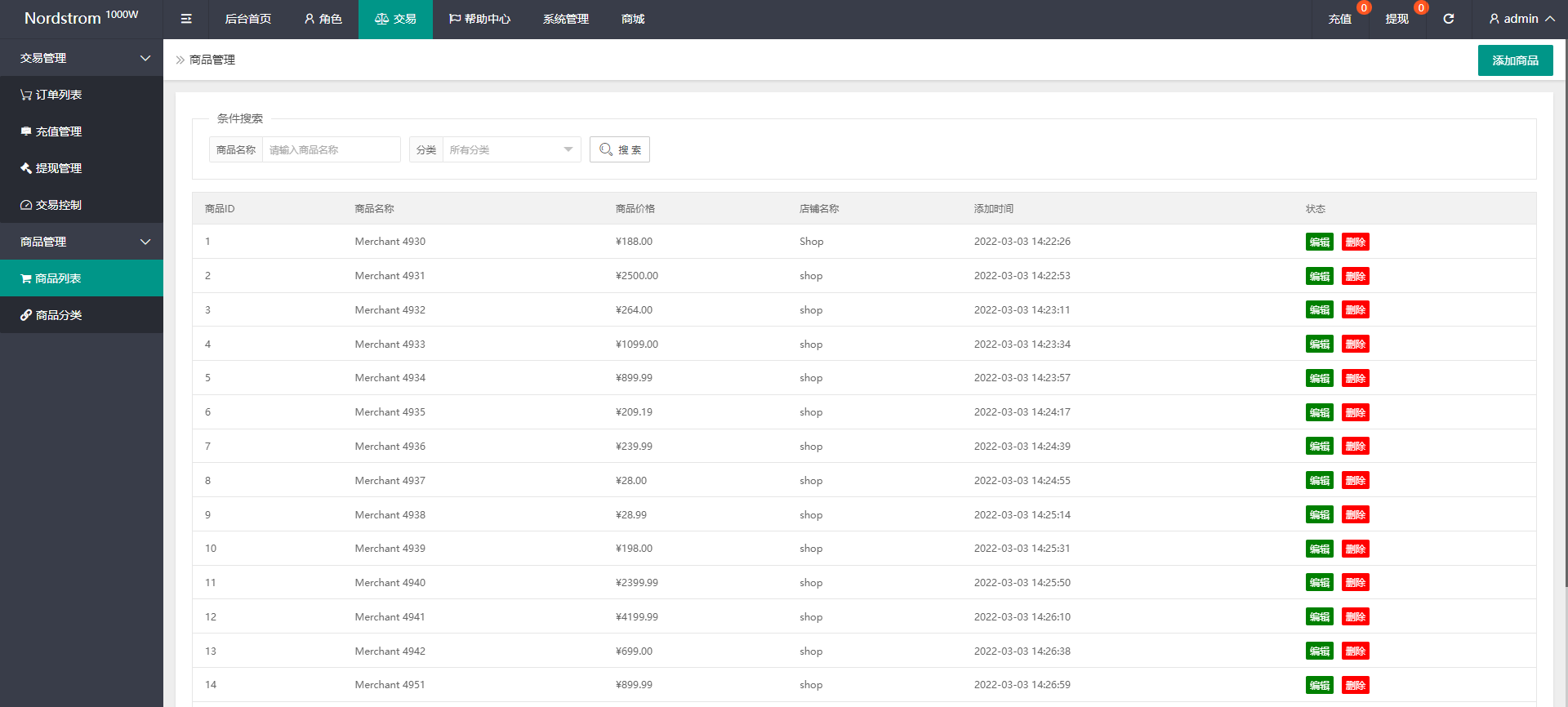The height and width of the screenshot is (707, 1568).
Task: Click the 充值 notification badge item
Action: (1340, 19)
